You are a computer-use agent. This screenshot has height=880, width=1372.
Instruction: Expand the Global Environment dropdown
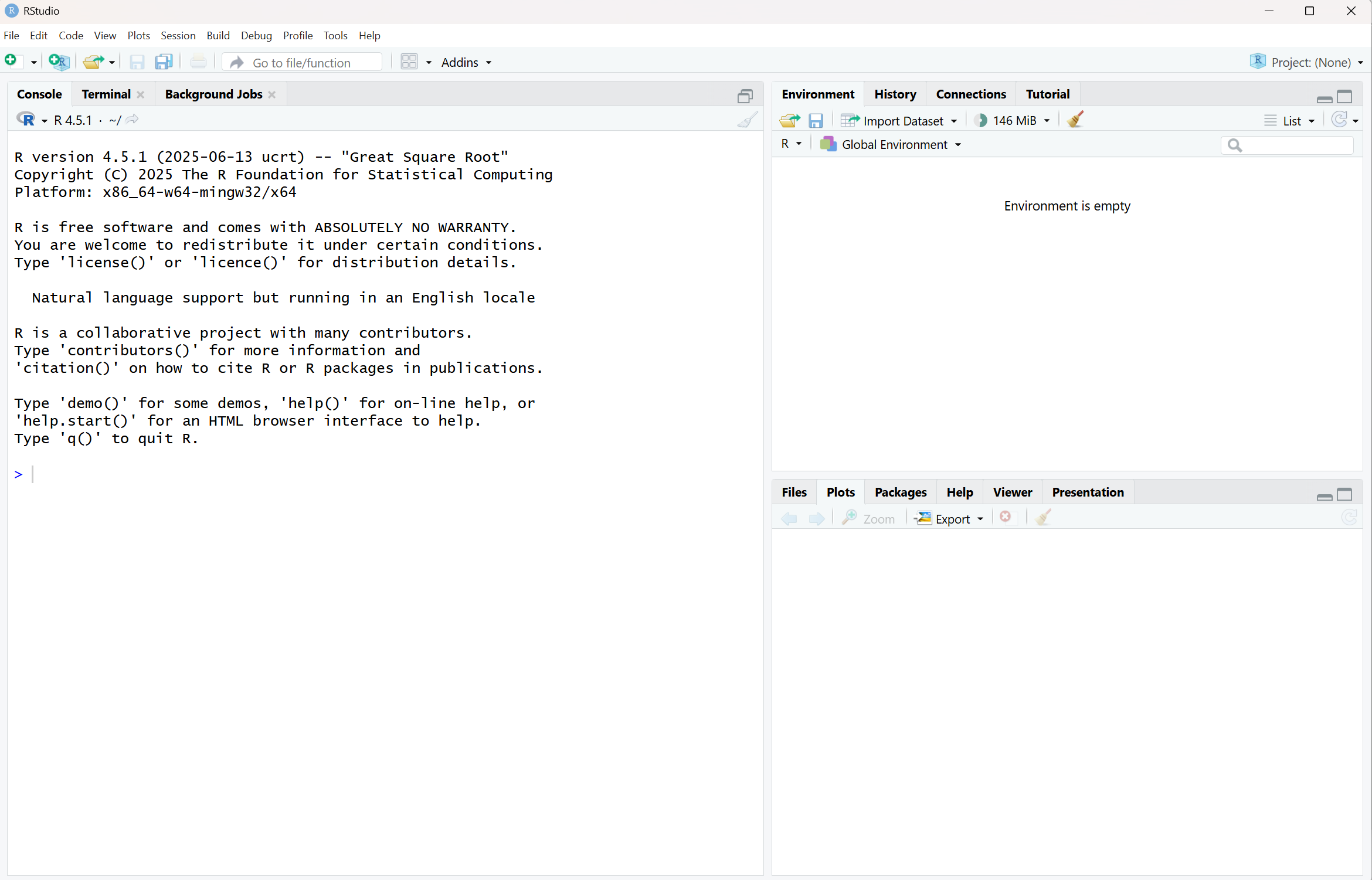pyautogui.click(x=894, y=144)
